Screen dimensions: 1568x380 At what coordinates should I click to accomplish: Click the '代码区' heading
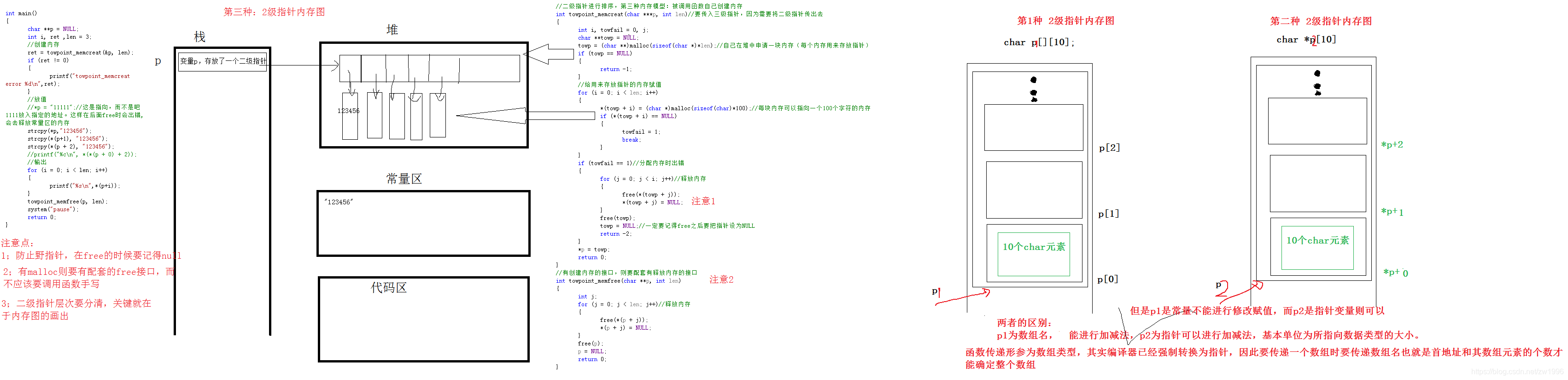[x=389, y=288]
